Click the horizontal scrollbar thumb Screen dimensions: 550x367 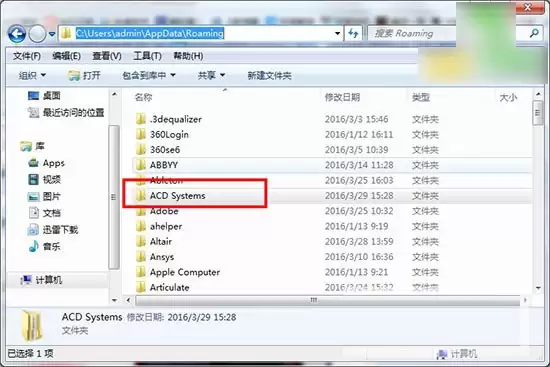[328, 300]
